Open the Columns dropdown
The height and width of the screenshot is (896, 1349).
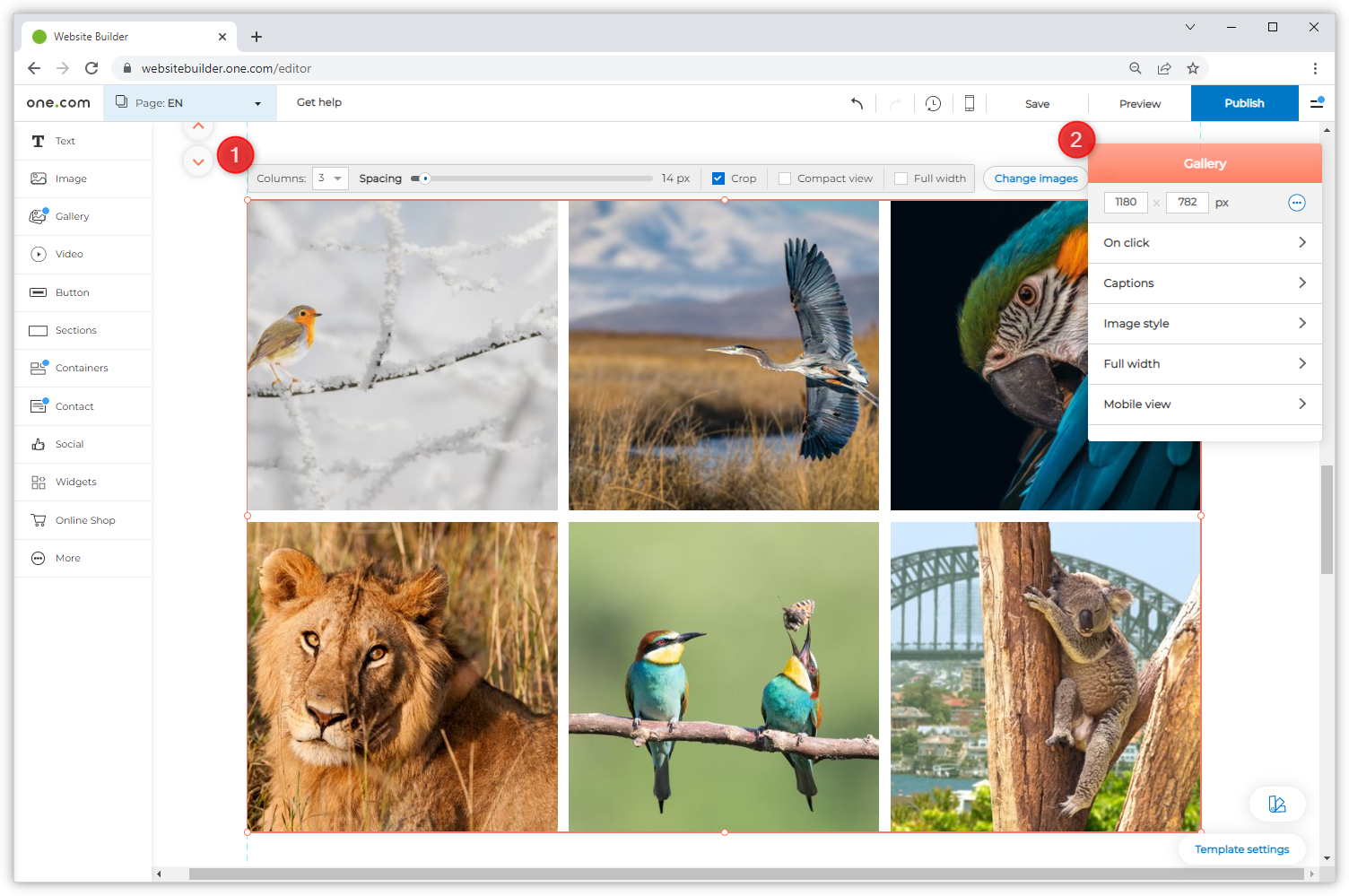[329, 178]
